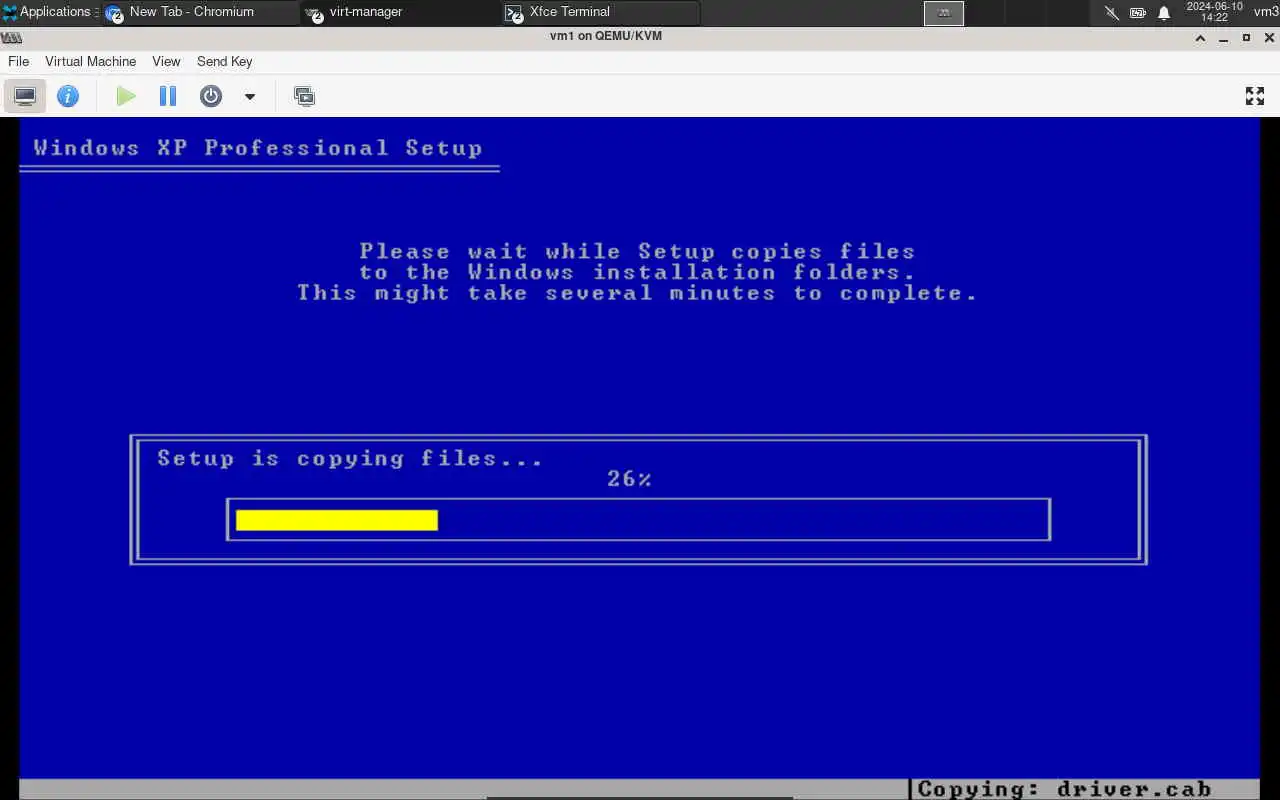The height and width of the screenshot is (800, 1280).
Task: Switch to New Tab - Chromium window
Action: tap(200, 12)
